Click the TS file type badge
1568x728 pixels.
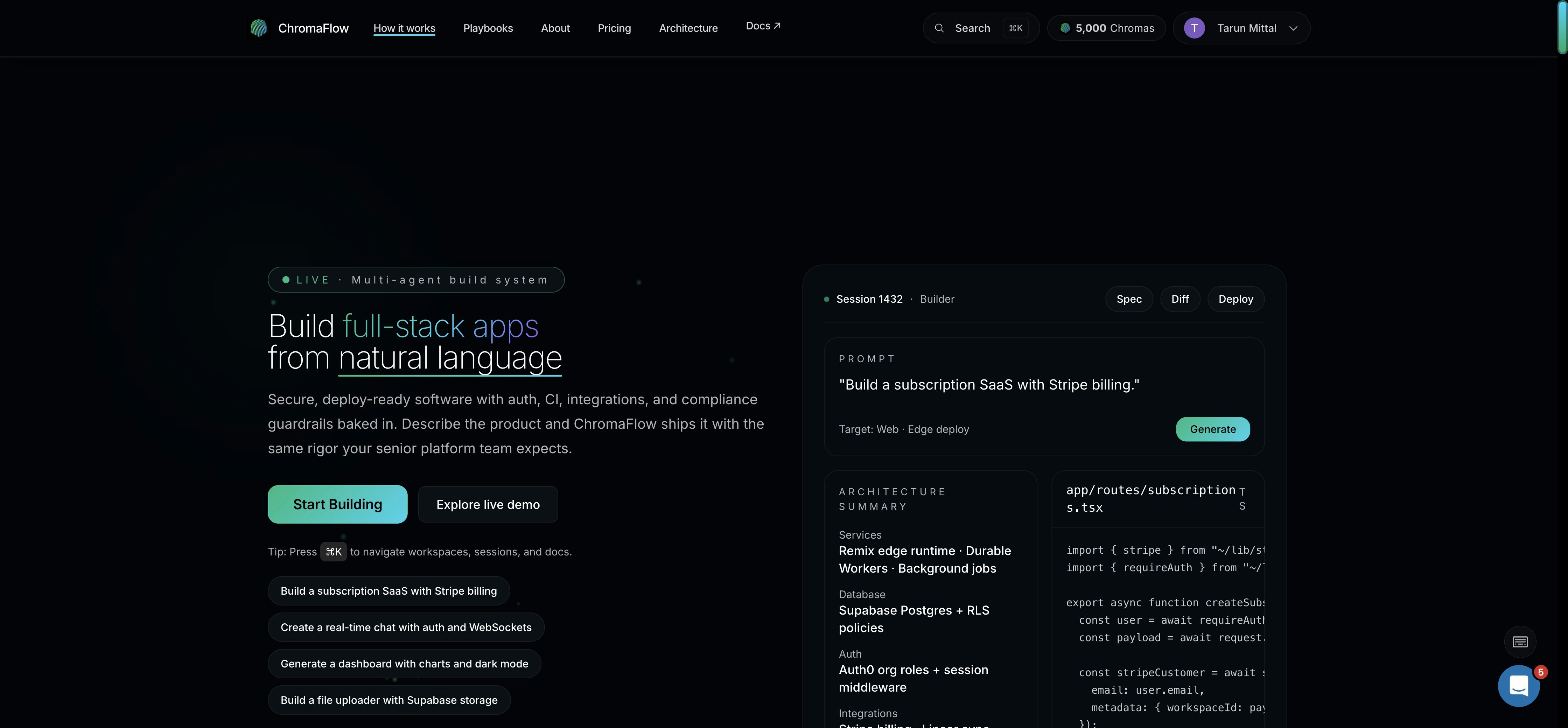point(1242,498)
